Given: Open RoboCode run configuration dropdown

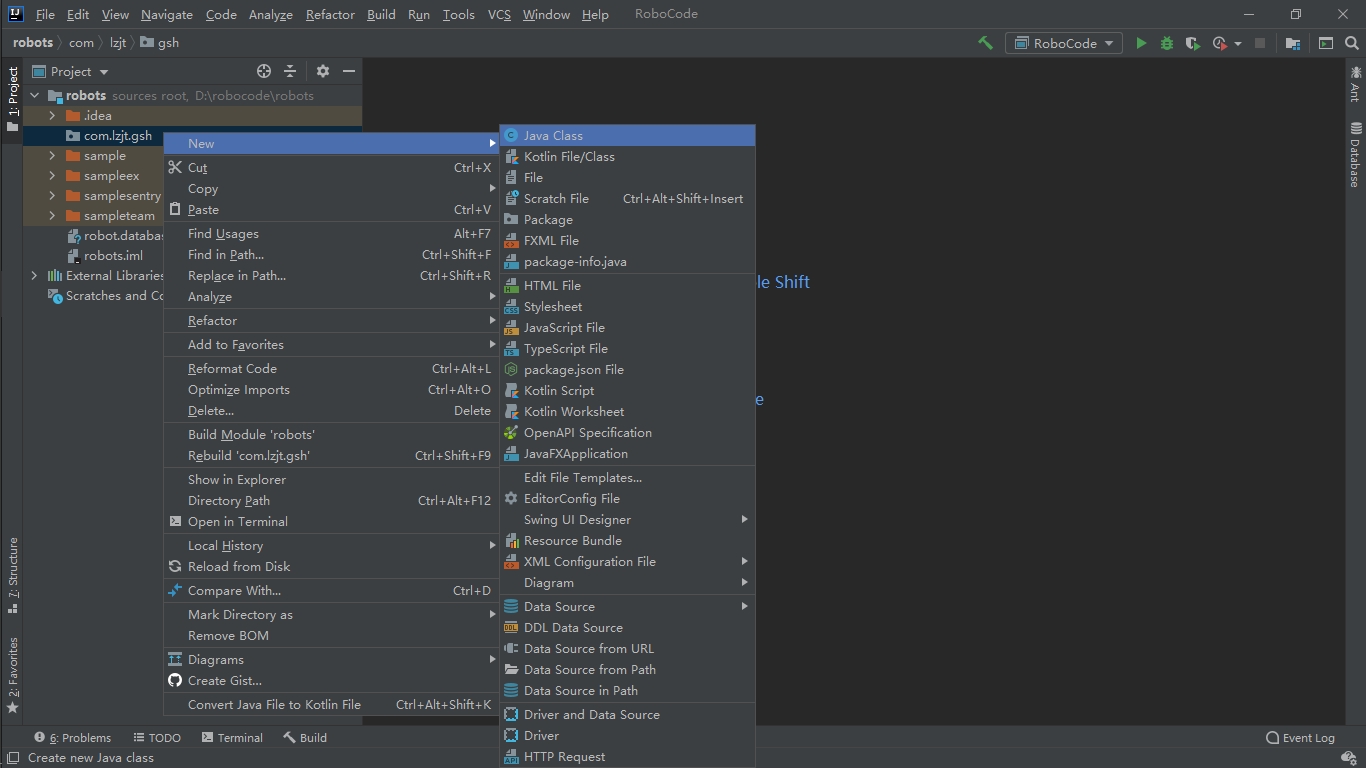Looking at the screenshot, I should point(1065,43).
